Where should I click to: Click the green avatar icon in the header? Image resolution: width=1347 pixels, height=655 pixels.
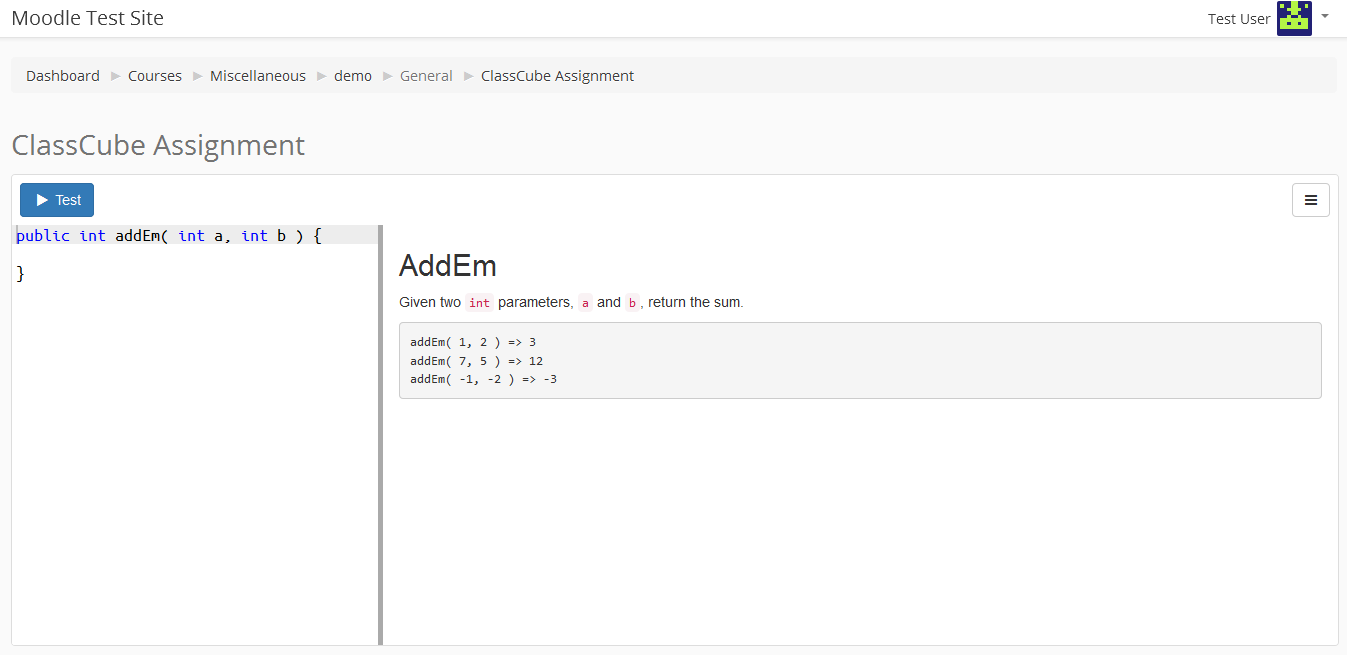(x=1294, y=17)
